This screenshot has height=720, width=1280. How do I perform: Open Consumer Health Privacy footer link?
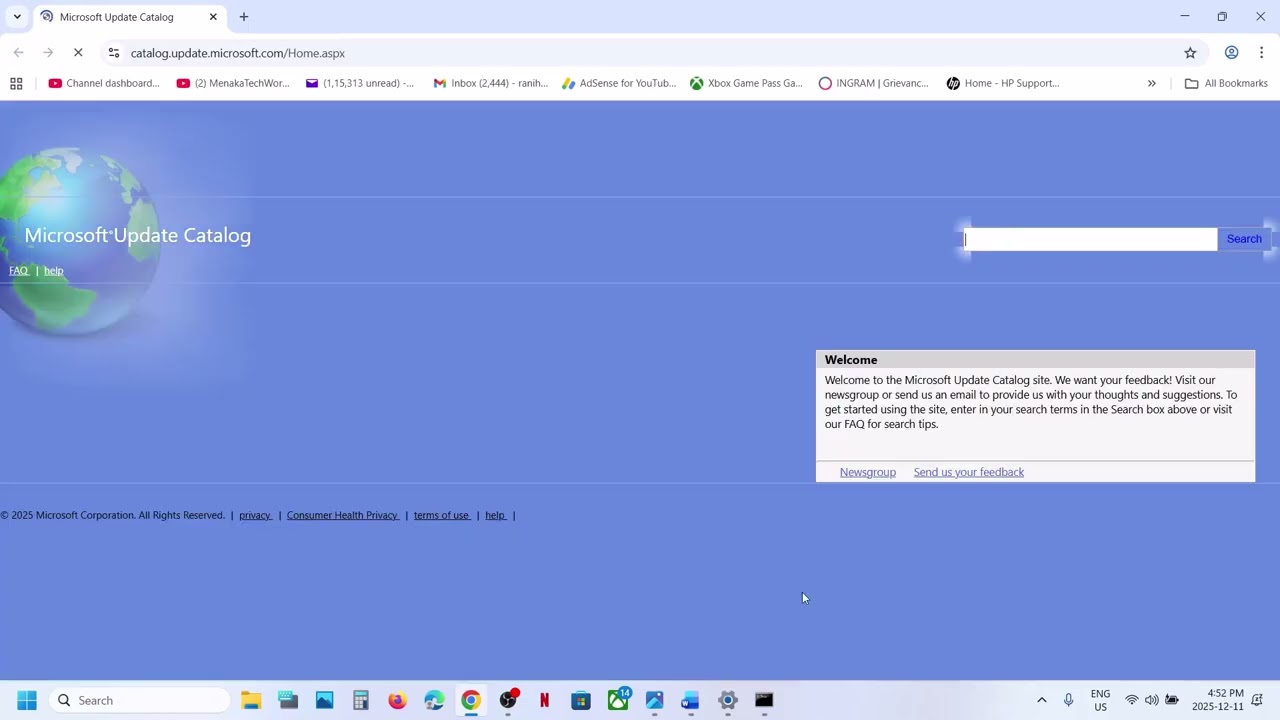pos(342,515)
